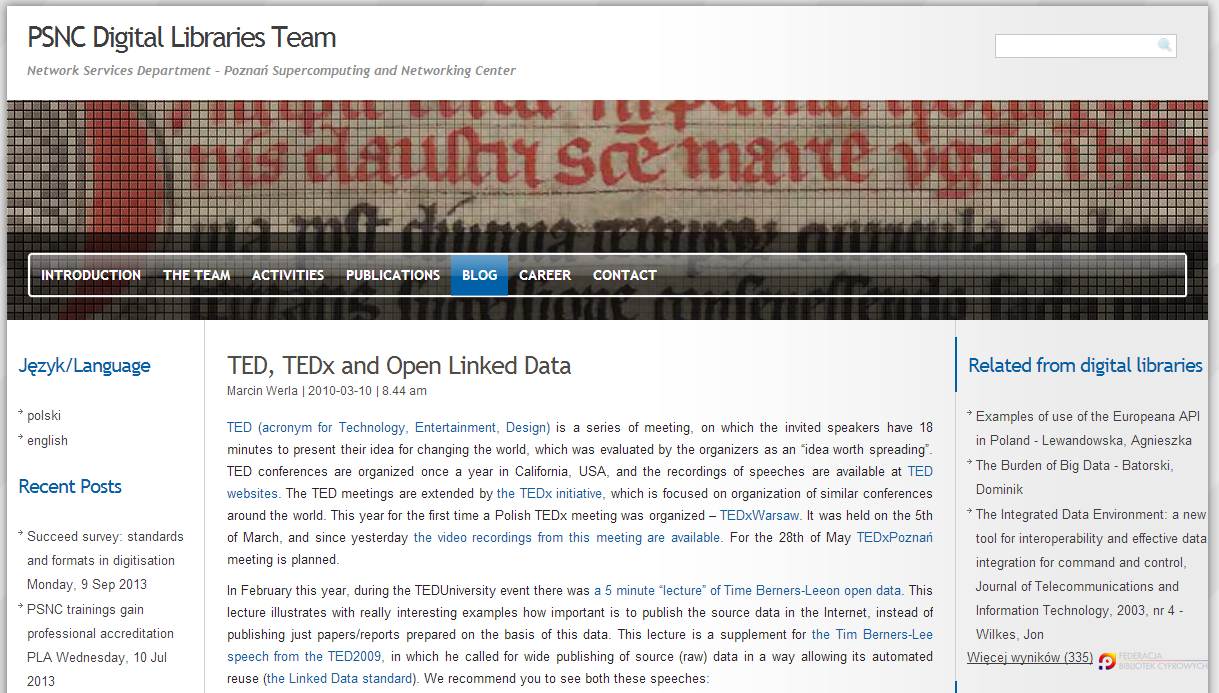This screenshot has height=693, width=1219.
Task: Open the Introduction menu item
Action: click(x=91, y=275)
